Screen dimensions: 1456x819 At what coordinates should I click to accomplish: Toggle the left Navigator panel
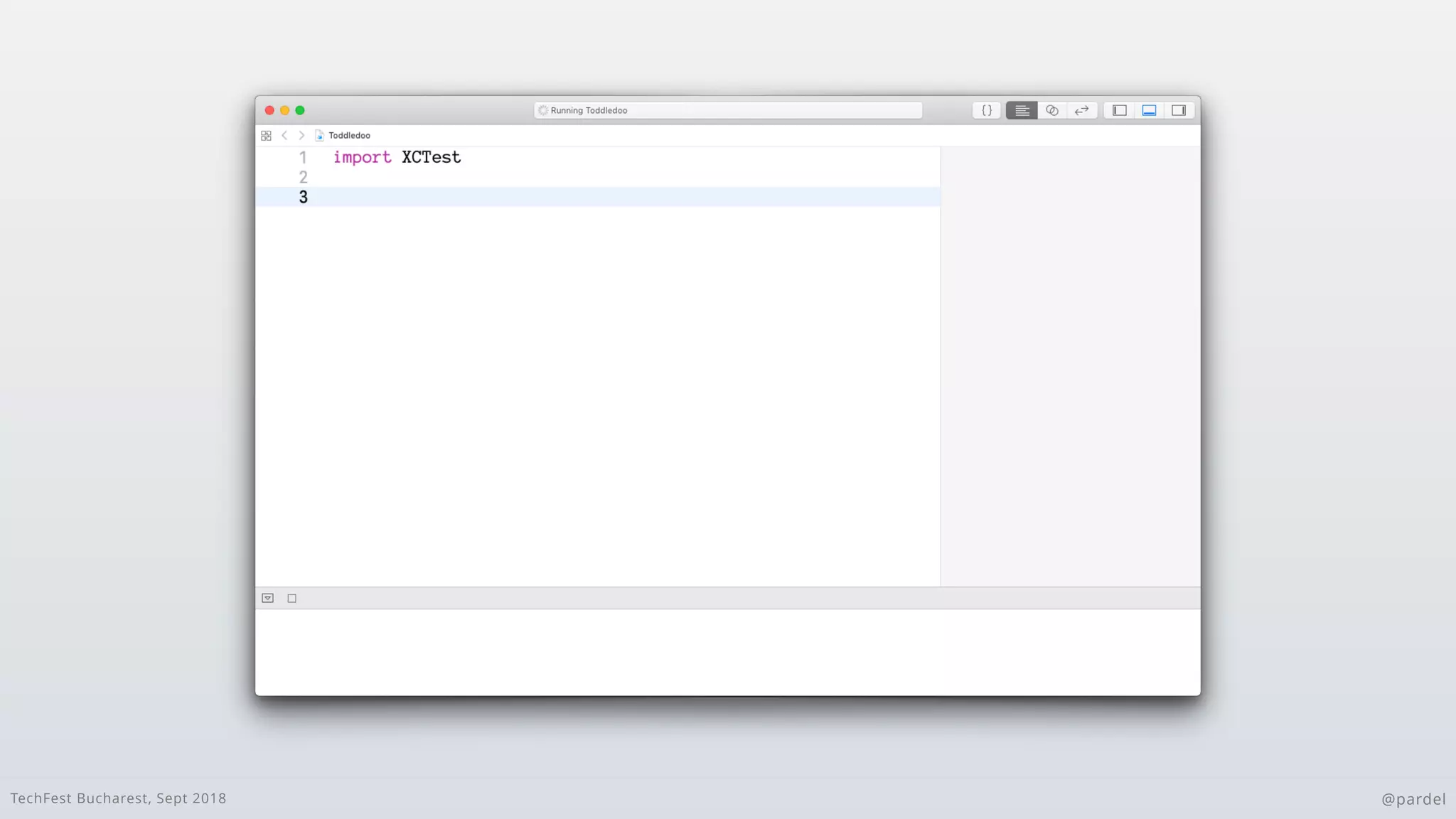pyautogui.click(x=1120, y=110)
